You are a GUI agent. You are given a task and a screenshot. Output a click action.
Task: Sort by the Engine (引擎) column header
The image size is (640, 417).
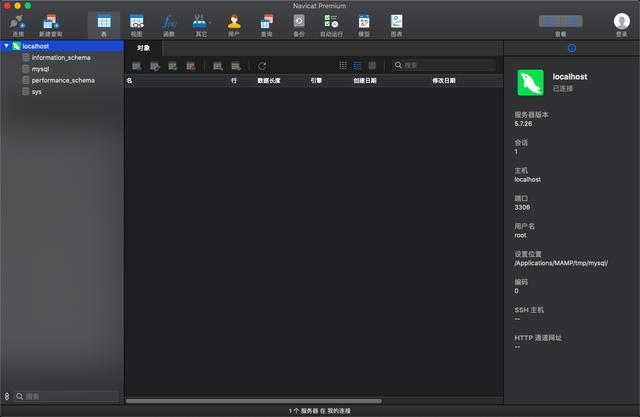pos(316,81)
